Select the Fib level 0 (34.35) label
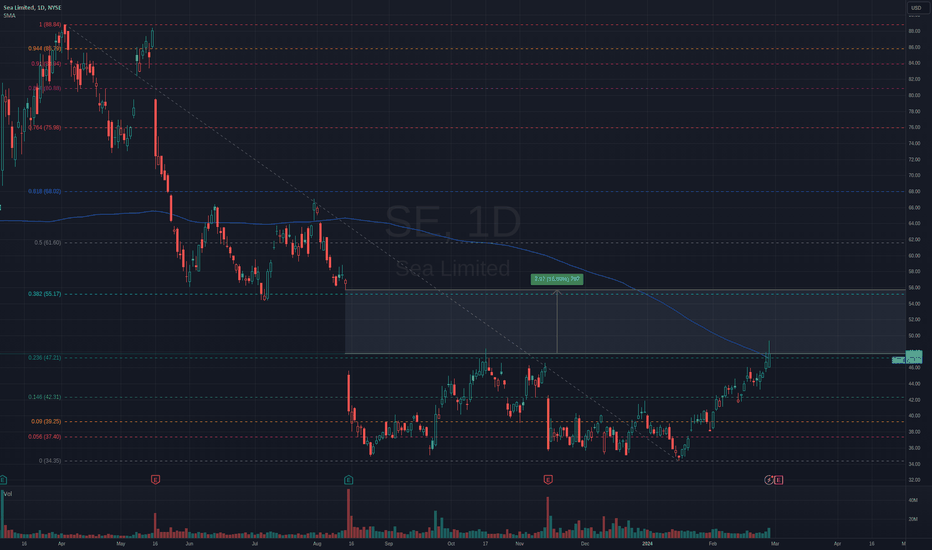This screenshot has width=932, height=550. pyautogui.click(x=50, y=461)
